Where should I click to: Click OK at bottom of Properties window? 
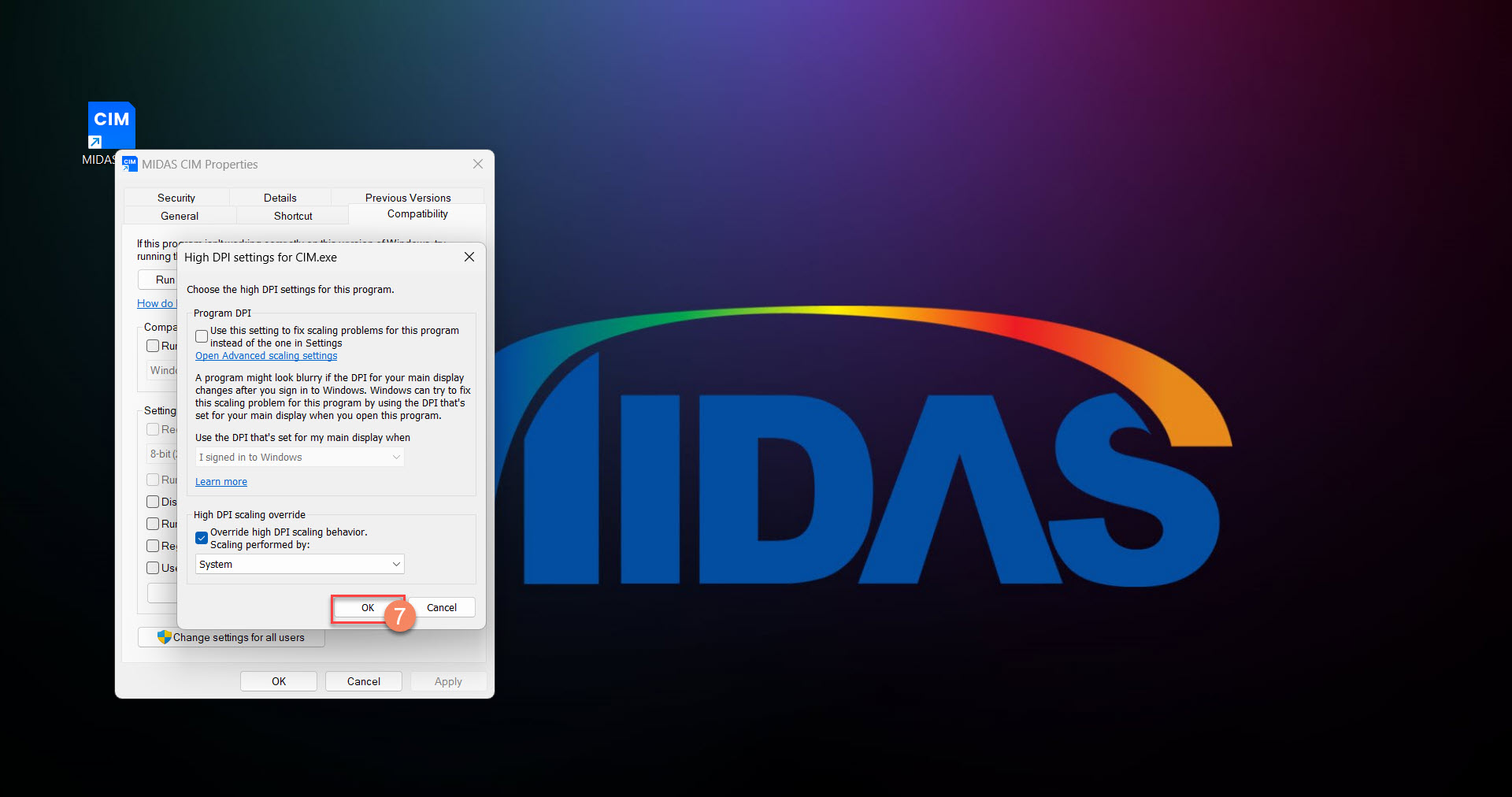[279, 681]
